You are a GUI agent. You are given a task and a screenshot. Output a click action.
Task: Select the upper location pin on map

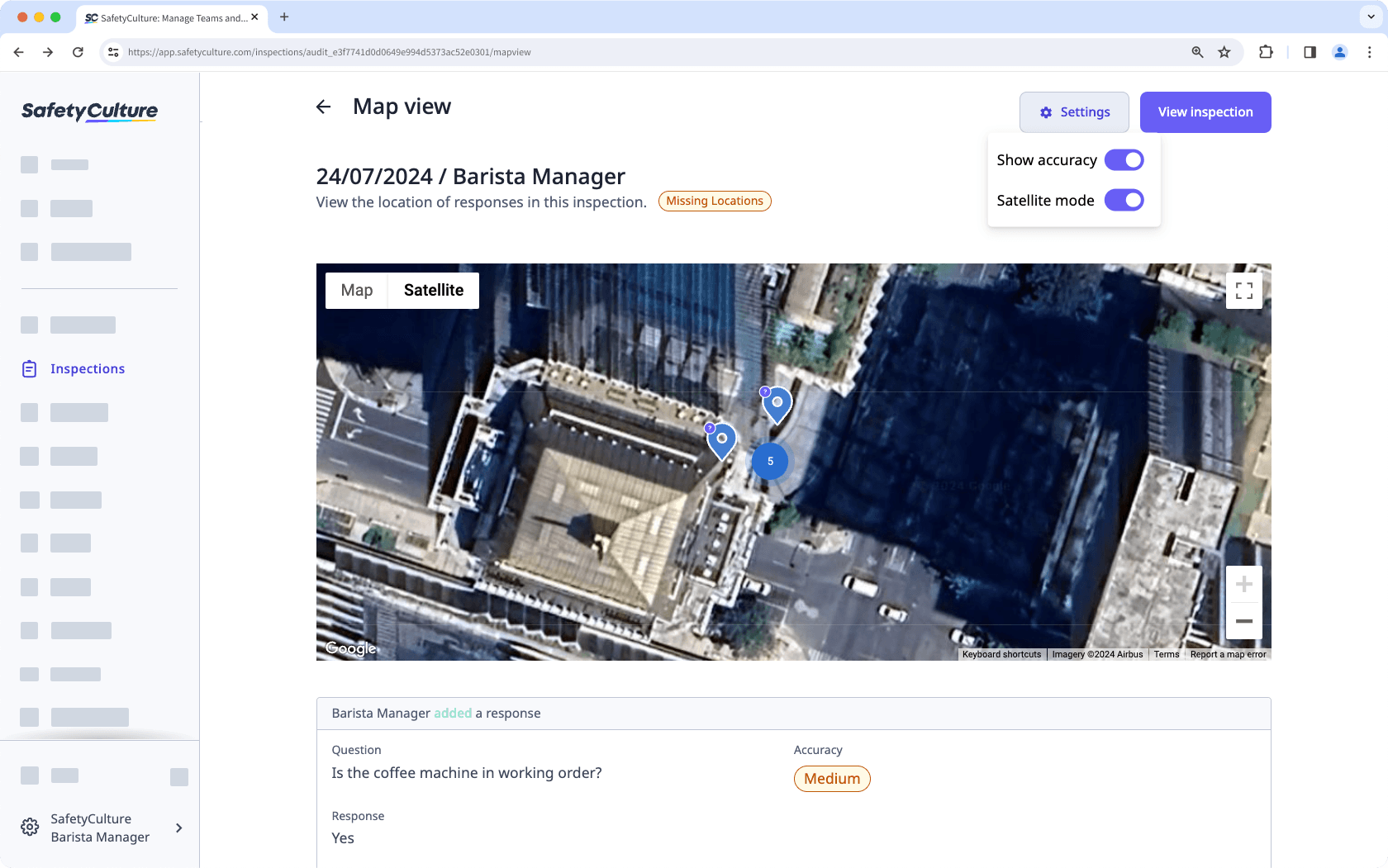[777, 404]
